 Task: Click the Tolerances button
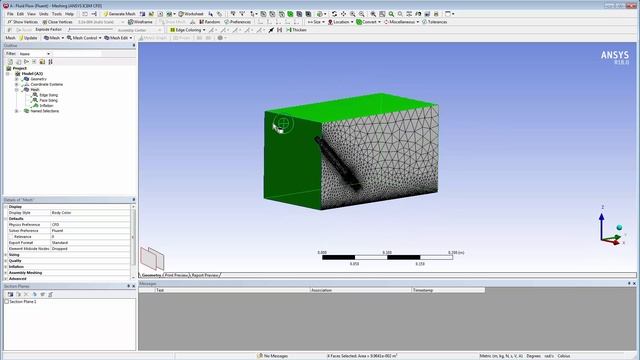[434, 22]
